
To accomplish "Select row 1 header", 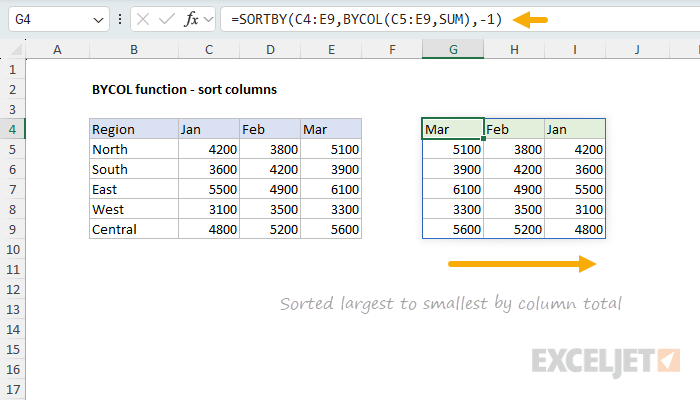I will (x=12, y=70).
